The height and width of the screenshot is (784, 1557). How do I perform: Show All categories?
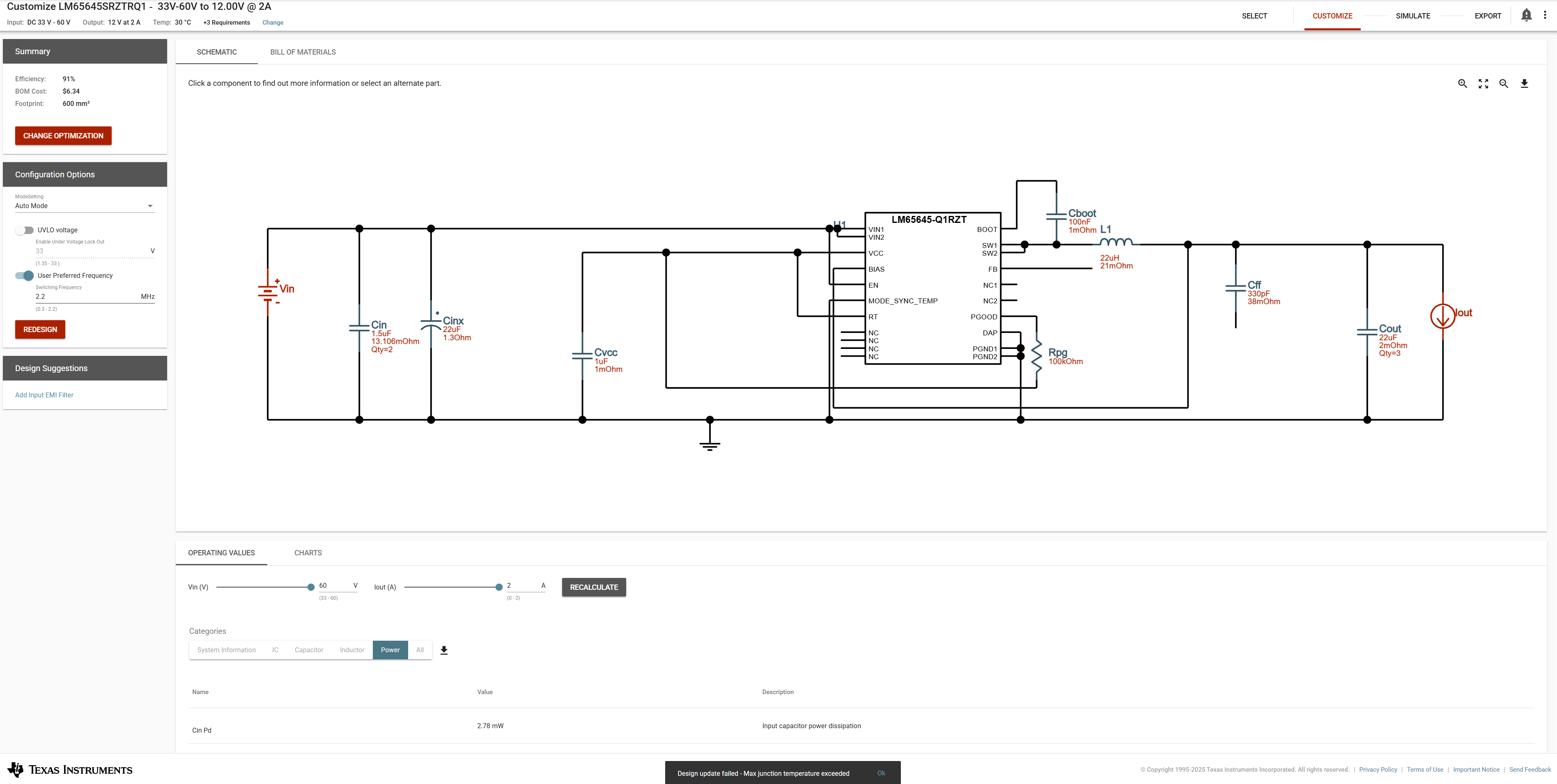pyautogui.click(x=420, y=650)
